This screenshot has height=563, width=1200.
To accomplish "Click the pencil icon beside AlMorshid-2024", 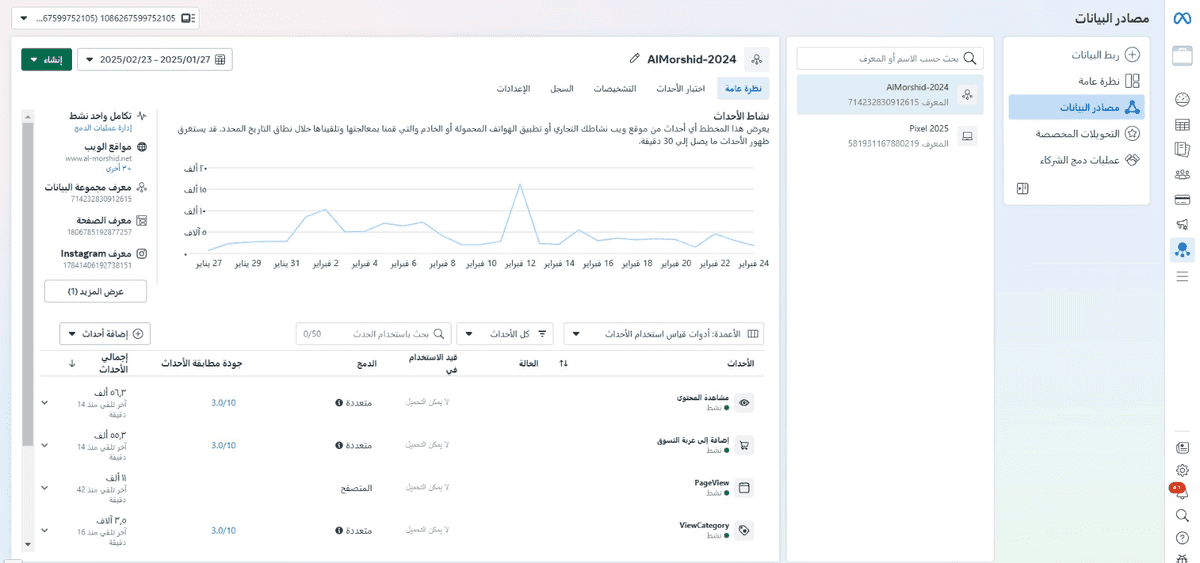I will (635, 59).
